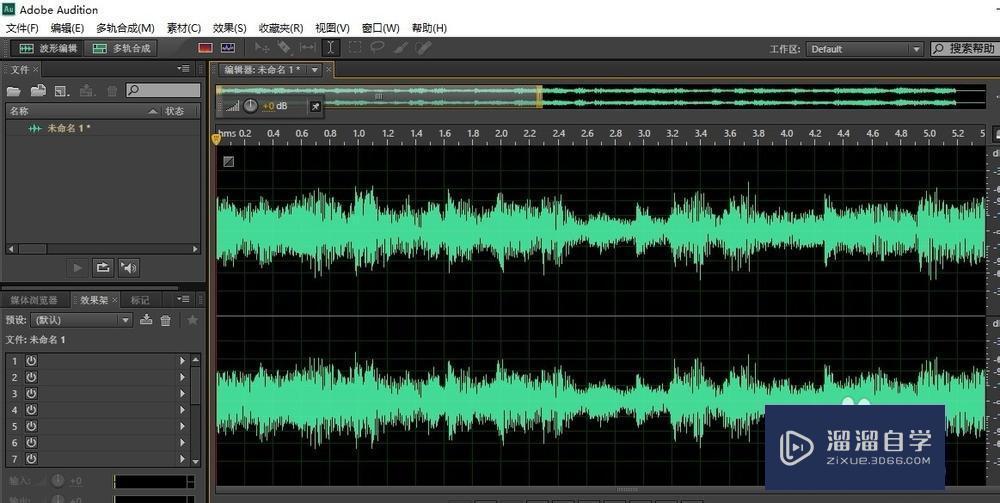Select the Time Selection I-beam tool
Image resolution: width=1000 pixels, height=503 pixels.
coord(330,48)
